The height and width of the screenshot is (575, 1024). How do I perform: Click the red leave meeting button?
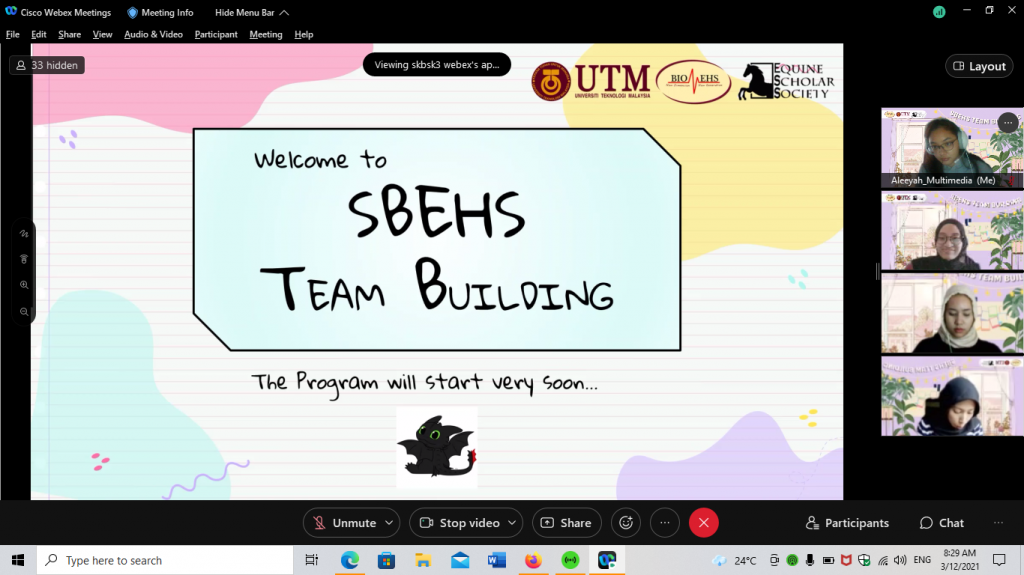coord(703,522)
